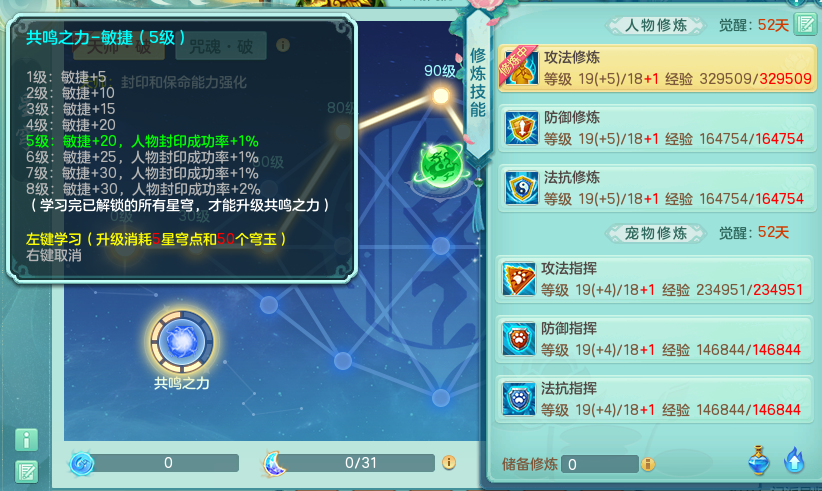The height and width of the screenshot is (491, 822).
Task: Click the blue flame upgrade arrow icon
Action: 794,460
